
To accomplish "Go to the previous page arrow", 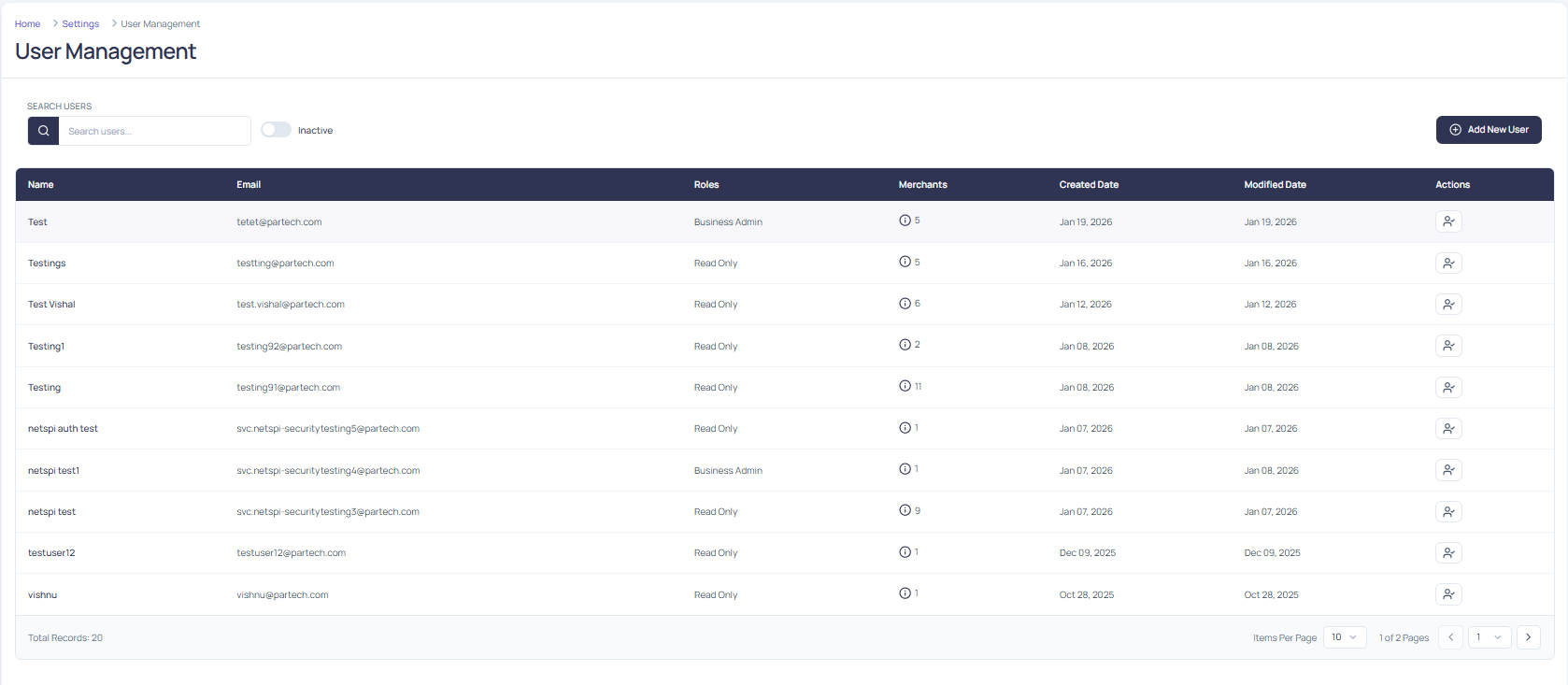I will [1450, 637].
